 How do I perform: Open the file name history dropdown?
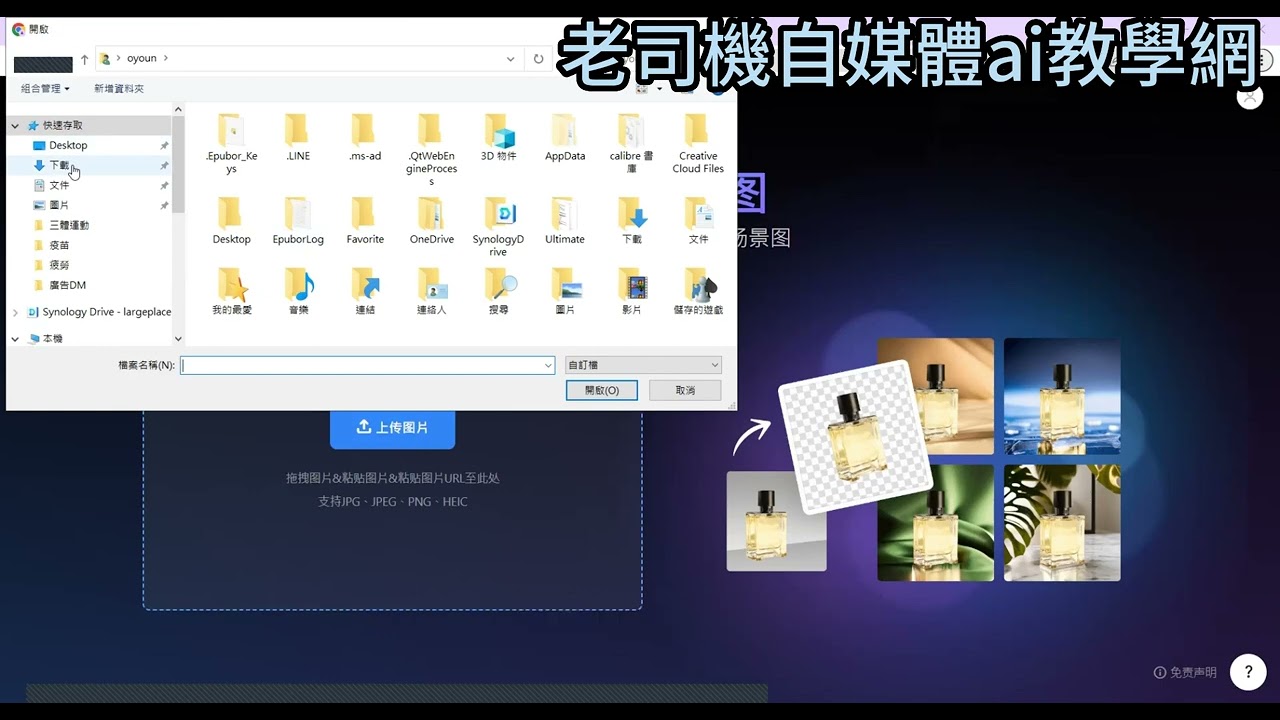click(548, 366)
